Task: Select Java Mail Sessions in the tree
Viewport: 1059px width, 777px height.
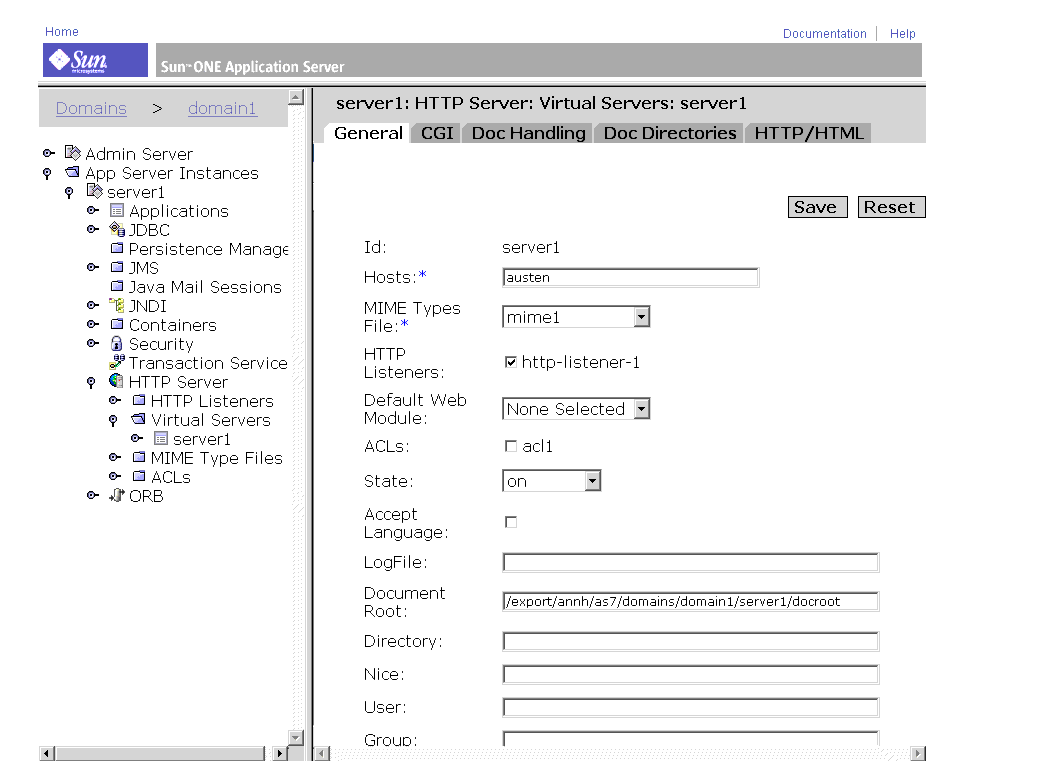Action: point(205,287)
